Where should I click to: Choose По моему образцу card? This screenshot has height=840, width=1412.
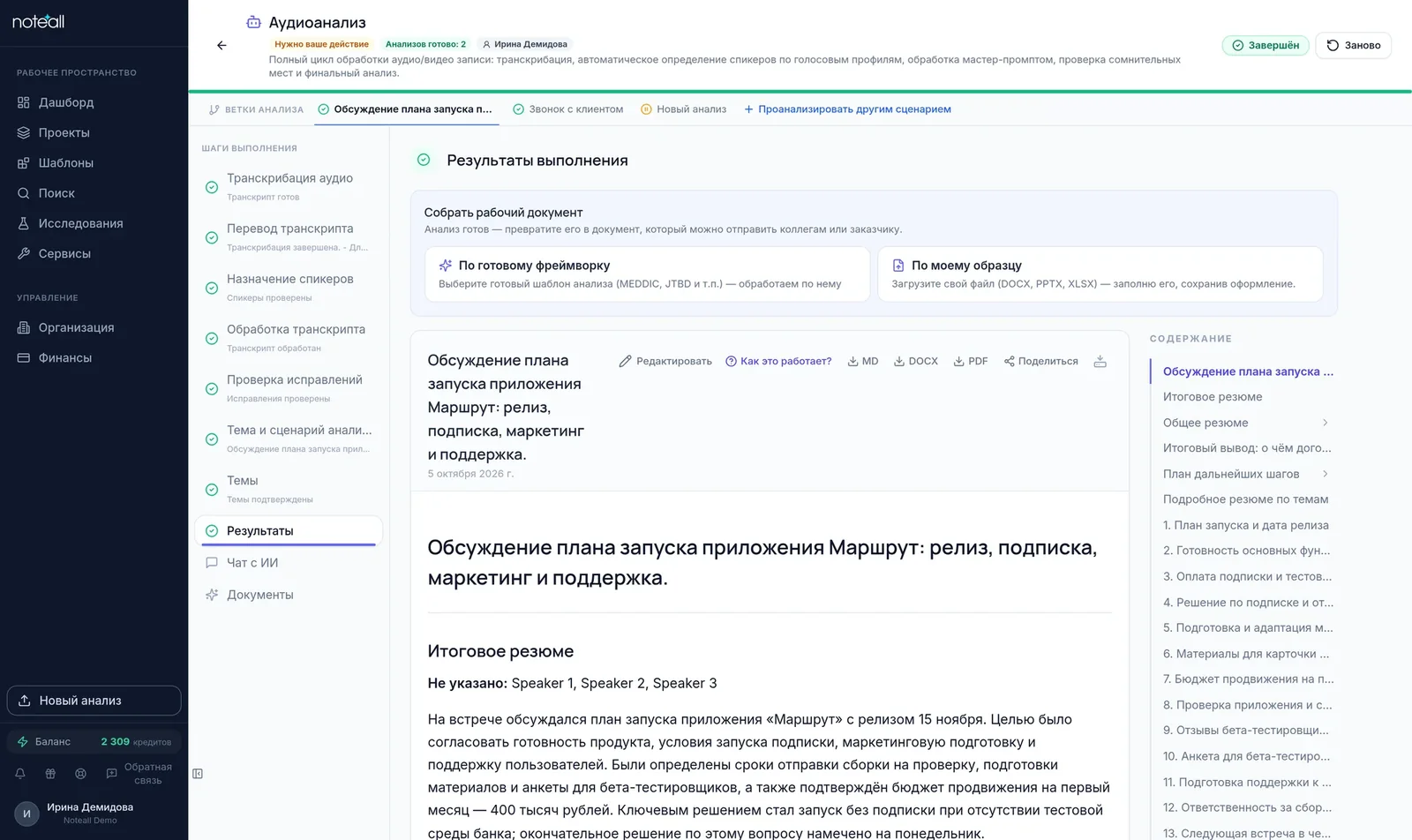pyautogui.click(x=1100, y=274)
